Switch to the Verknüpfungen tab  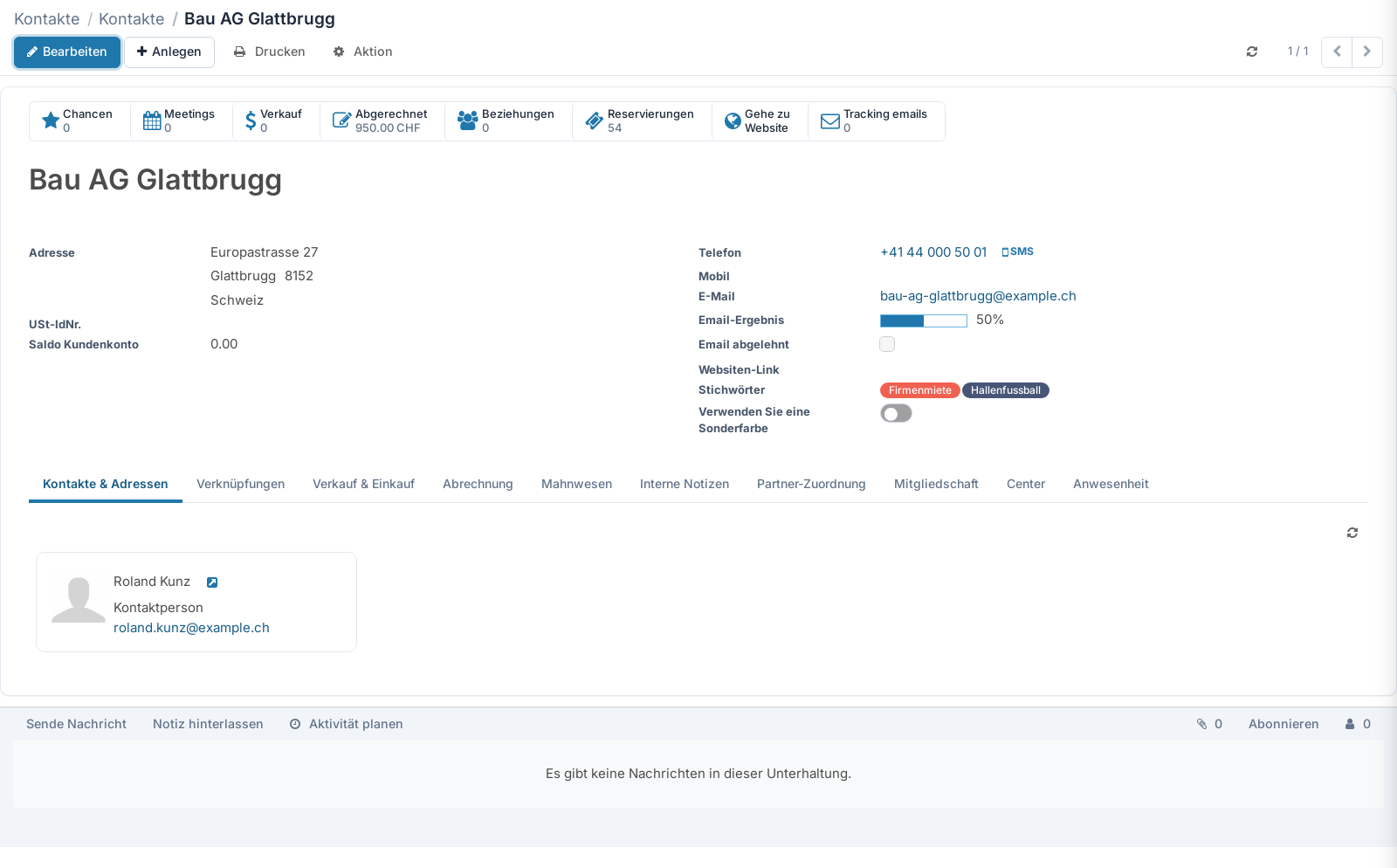(x=240, y=484)
